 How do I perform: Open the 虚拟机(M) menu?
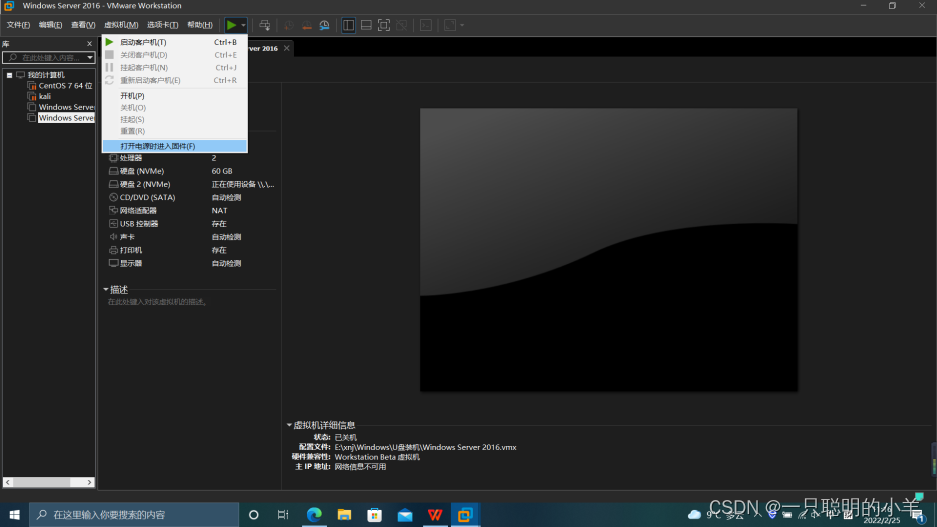(121, 25)
